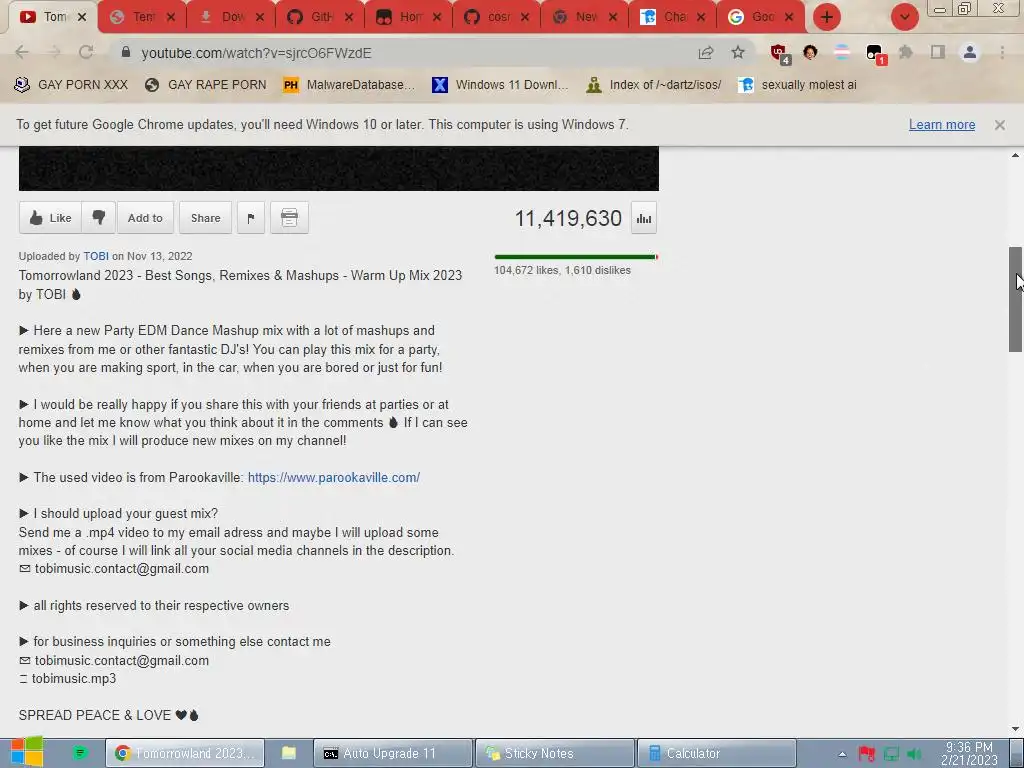Open the share-this-page icon in the address bar
This screenshot has width=1024, height=768.
point(706,53)
